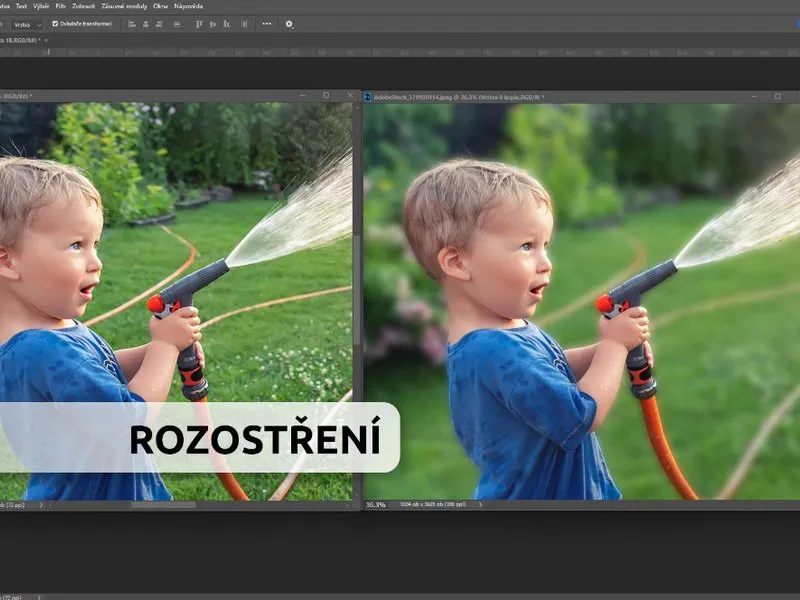
Task: Open the Výběr menu
Action: (x=41, y=6)
